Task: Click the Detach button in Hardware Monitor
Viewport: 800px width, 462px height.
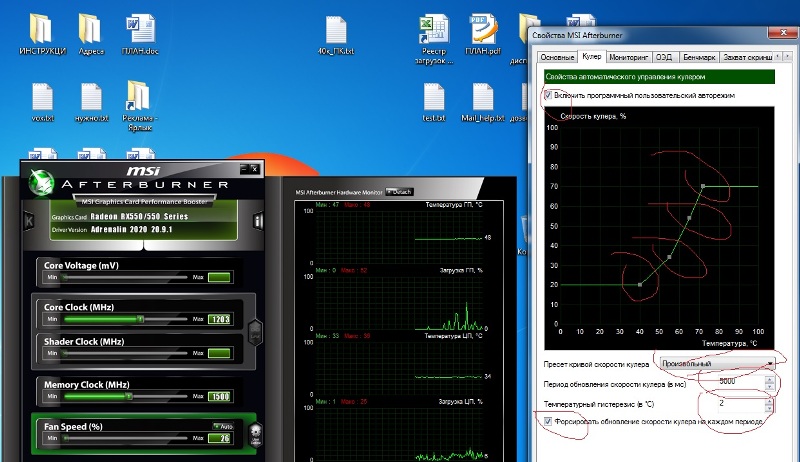Action: 399,192
